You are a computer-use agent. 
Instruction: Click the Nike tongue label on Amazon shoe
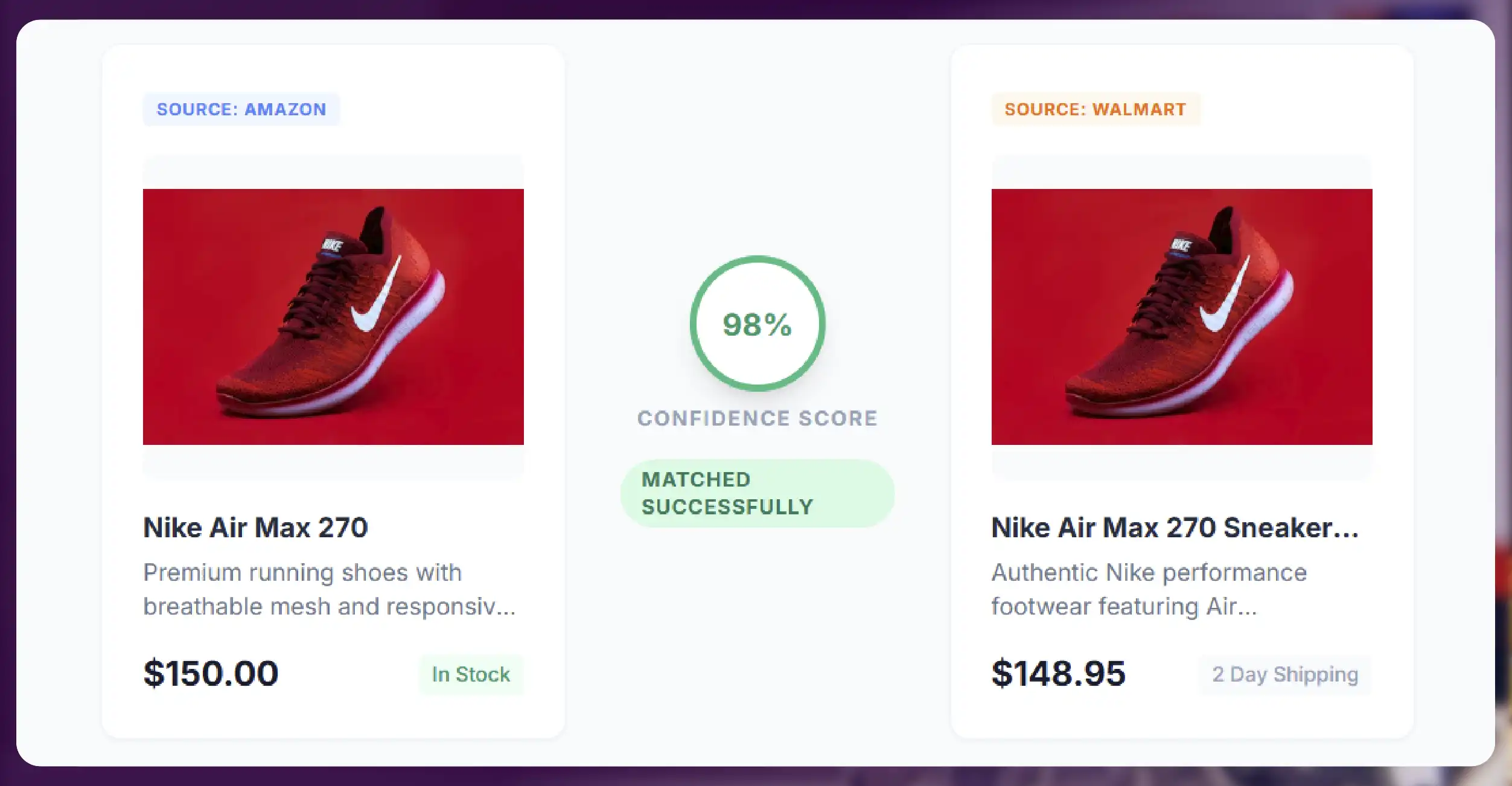click(x=332, y=244)
